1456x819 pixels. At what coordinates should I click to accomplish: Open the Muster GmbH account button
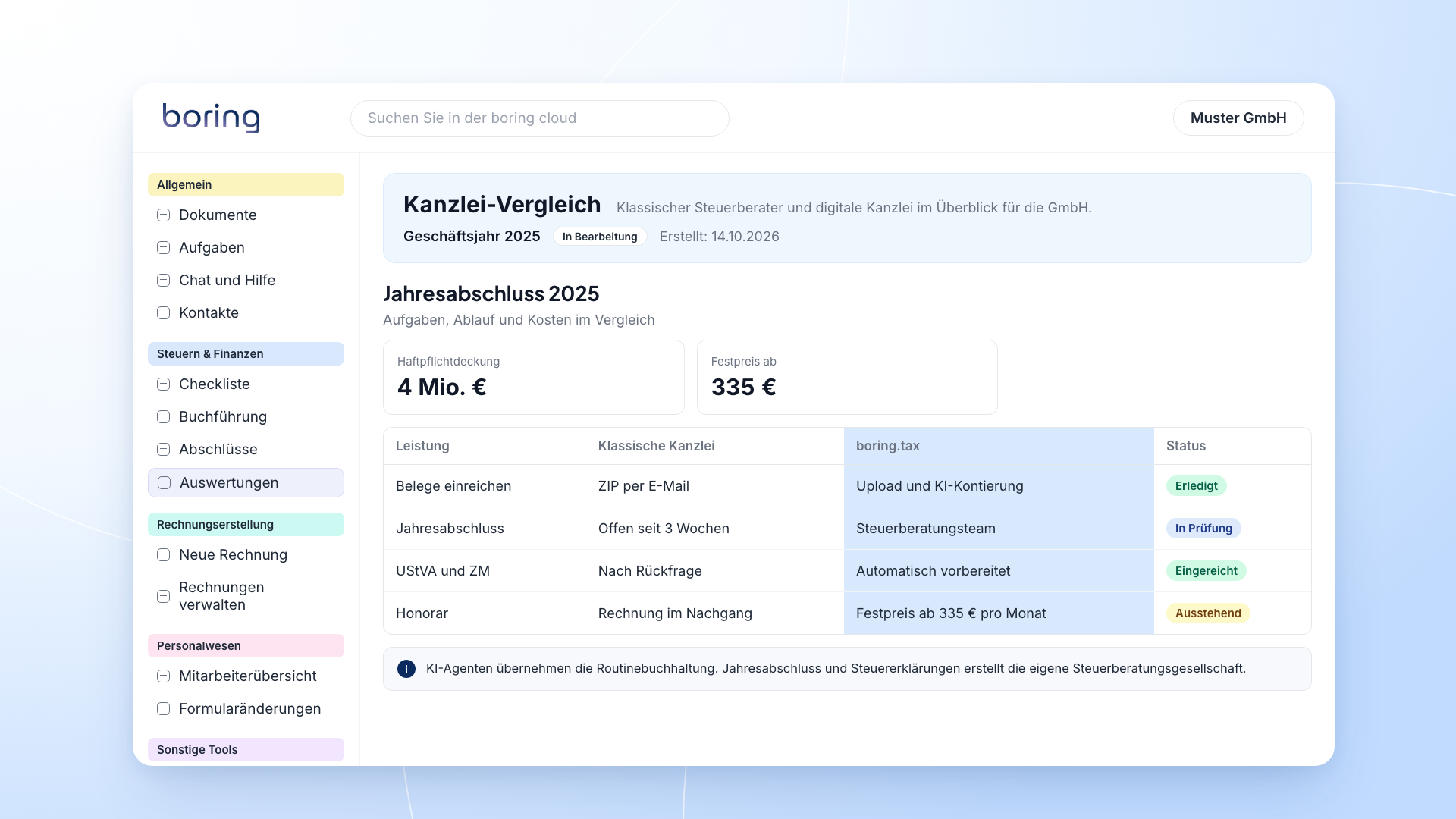[1238, 118]
